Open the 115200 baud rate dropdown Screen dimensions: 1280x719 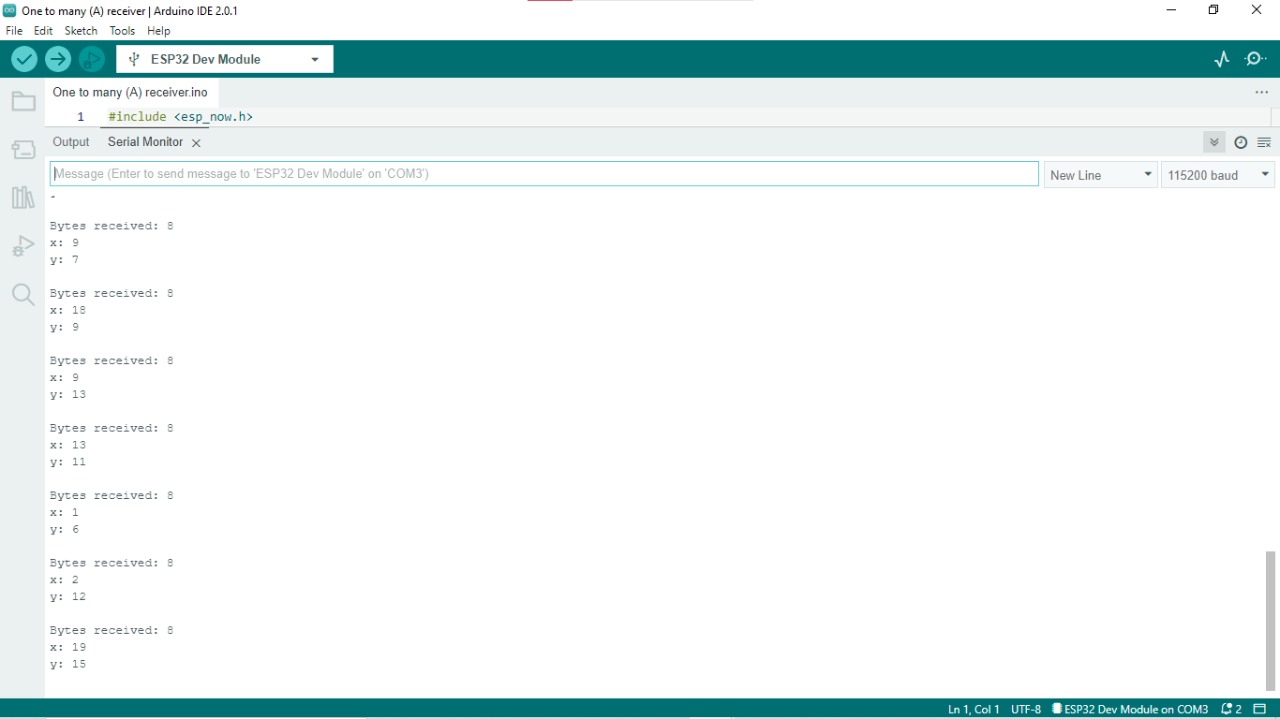tap(1217, 174)
